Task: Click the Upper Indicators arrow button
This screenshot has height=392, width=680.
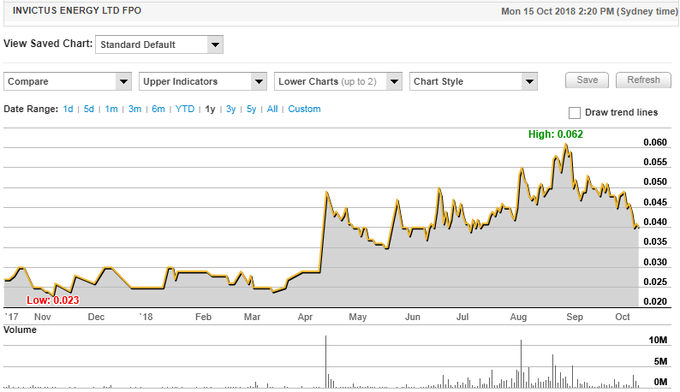Action: [259, 82]
